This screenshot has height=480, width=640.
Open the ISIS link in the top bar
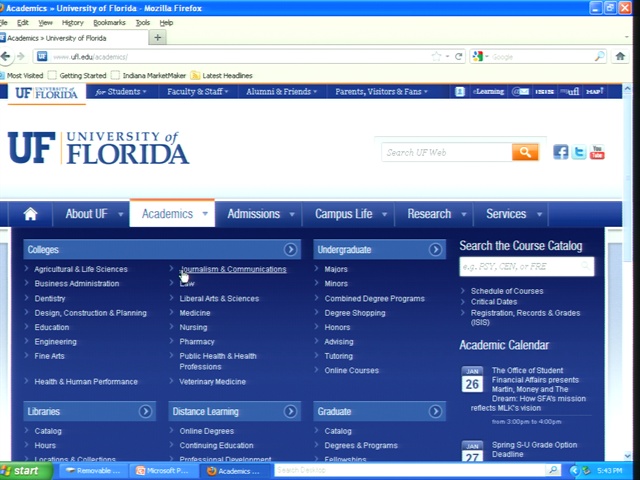(544, 91)
